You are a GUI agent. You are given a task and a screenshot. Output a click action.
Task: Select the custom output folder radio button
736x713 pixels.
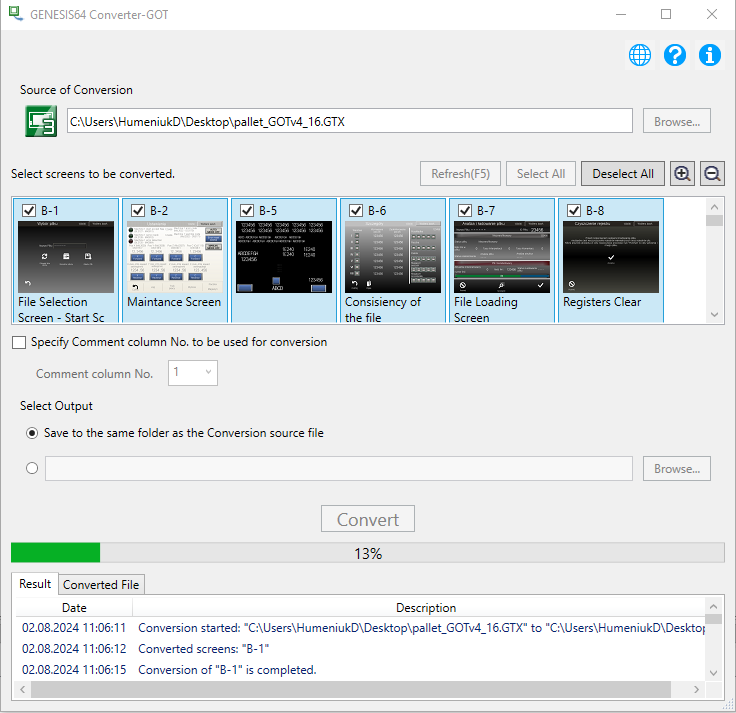click(32, 468)
